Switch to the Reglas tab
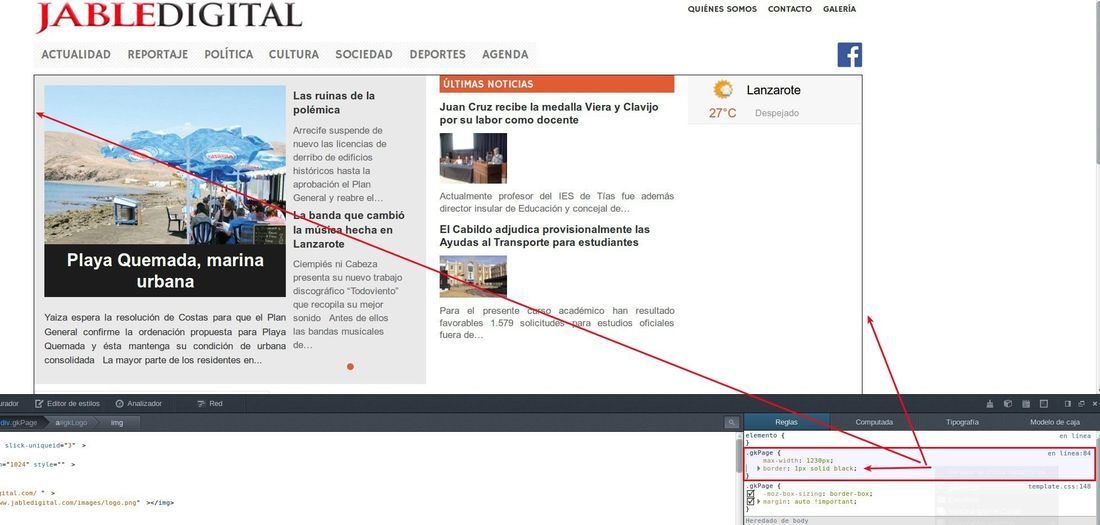This screenshot has width=1100, height=525. tap(786, 423)
